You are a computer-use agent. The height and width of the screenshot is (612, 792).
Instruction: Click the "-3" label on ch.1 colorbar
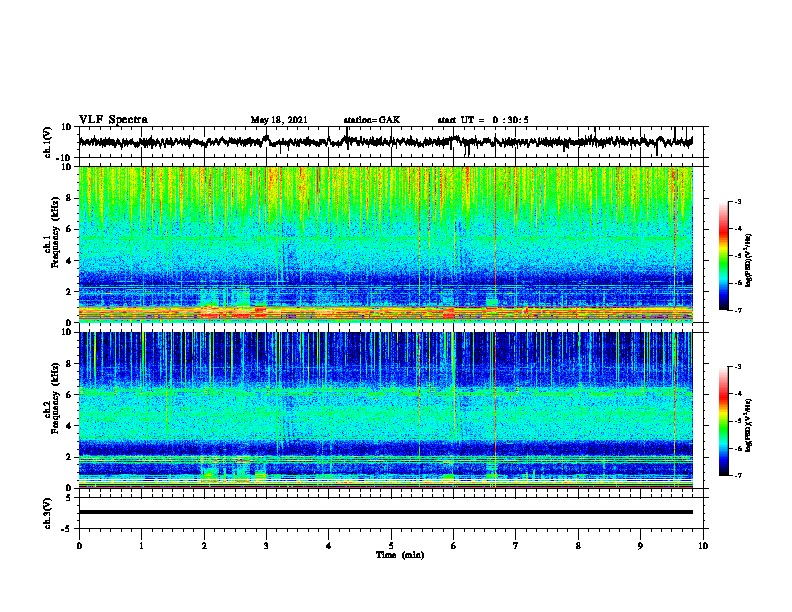(737, 202)
